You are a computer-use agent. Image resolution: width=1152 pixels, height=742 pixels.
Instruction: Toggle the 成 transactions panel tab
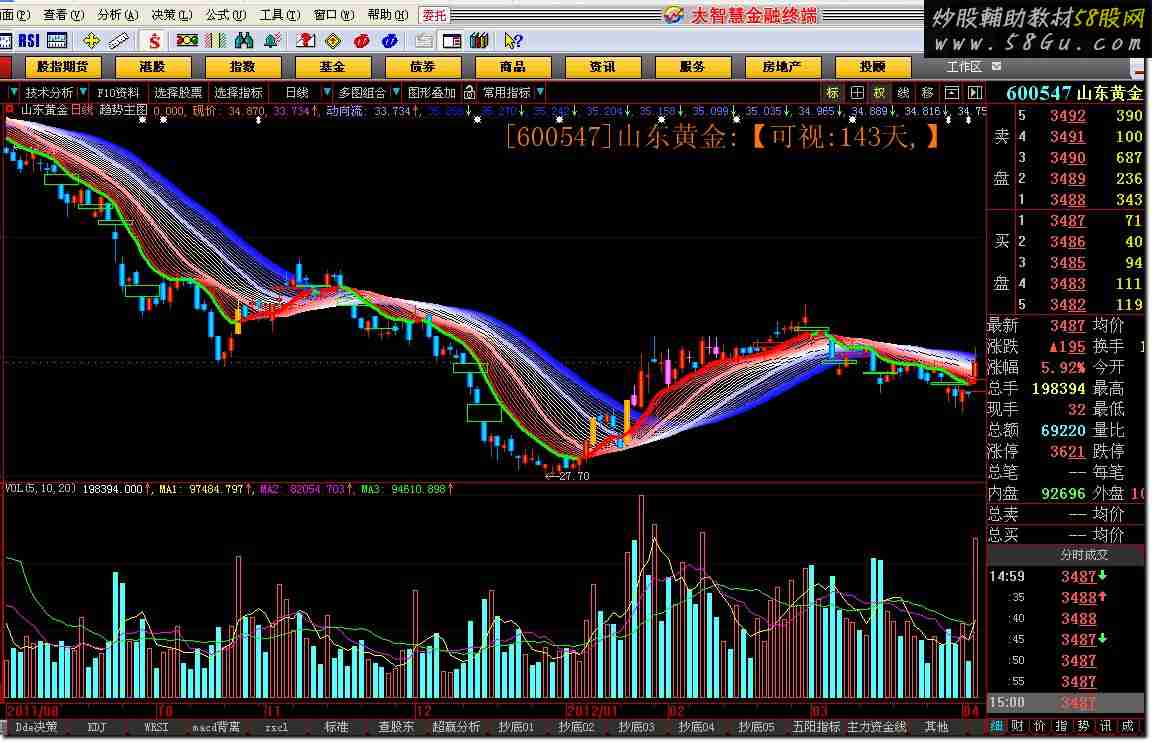point(1127,726)
